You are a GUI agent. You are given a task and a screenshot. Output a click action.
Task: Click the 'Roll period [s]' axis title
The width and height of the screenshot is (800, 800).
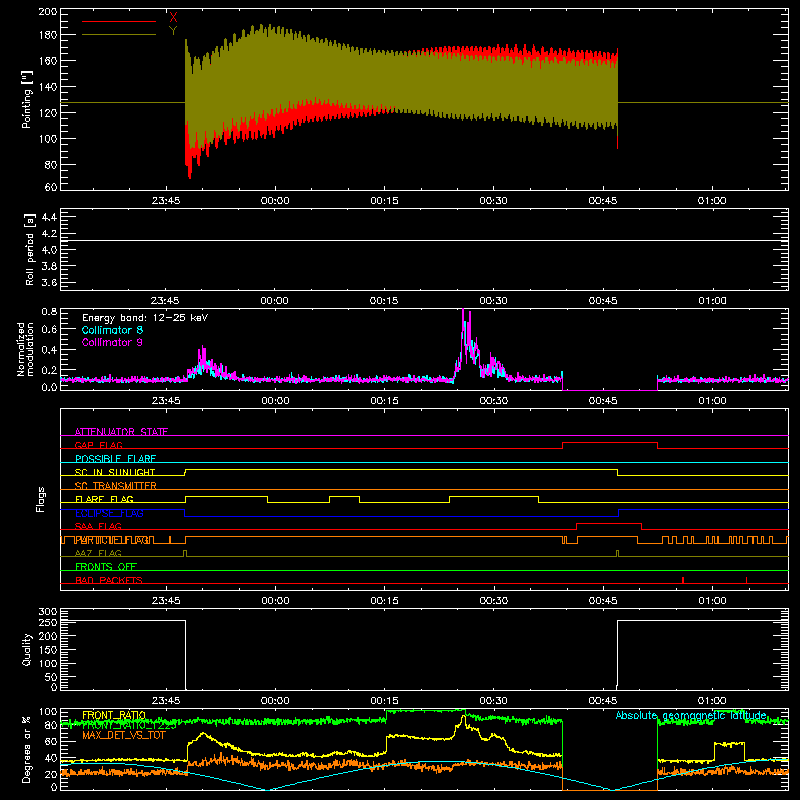(30, 249)
